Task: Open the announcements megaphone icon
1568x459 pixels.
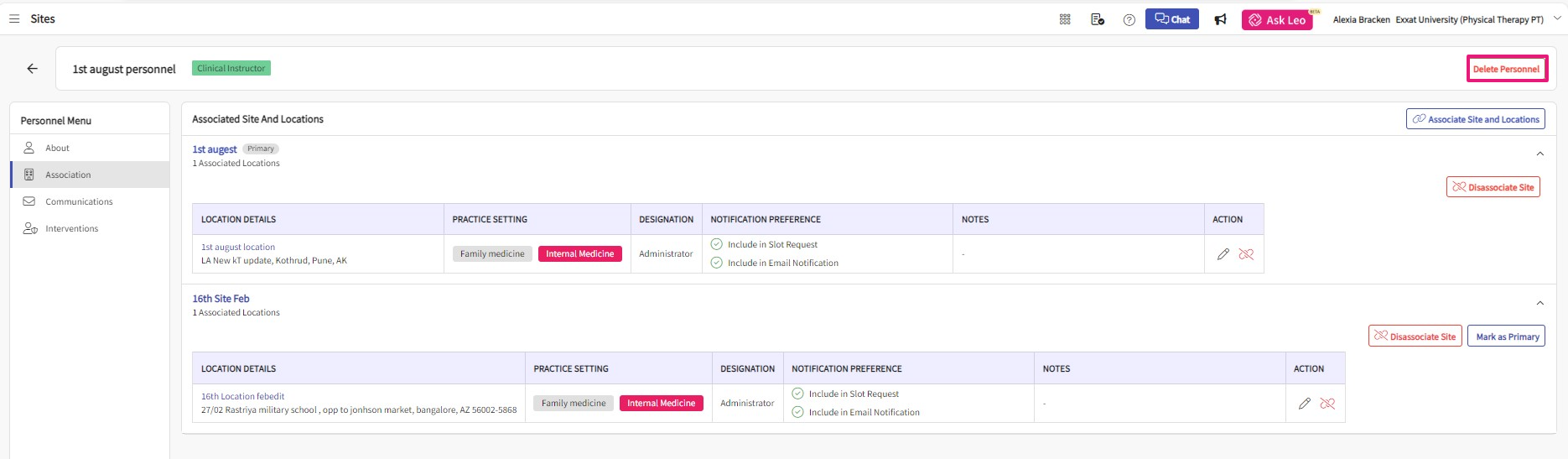Action: click(x=1220, y=19)
